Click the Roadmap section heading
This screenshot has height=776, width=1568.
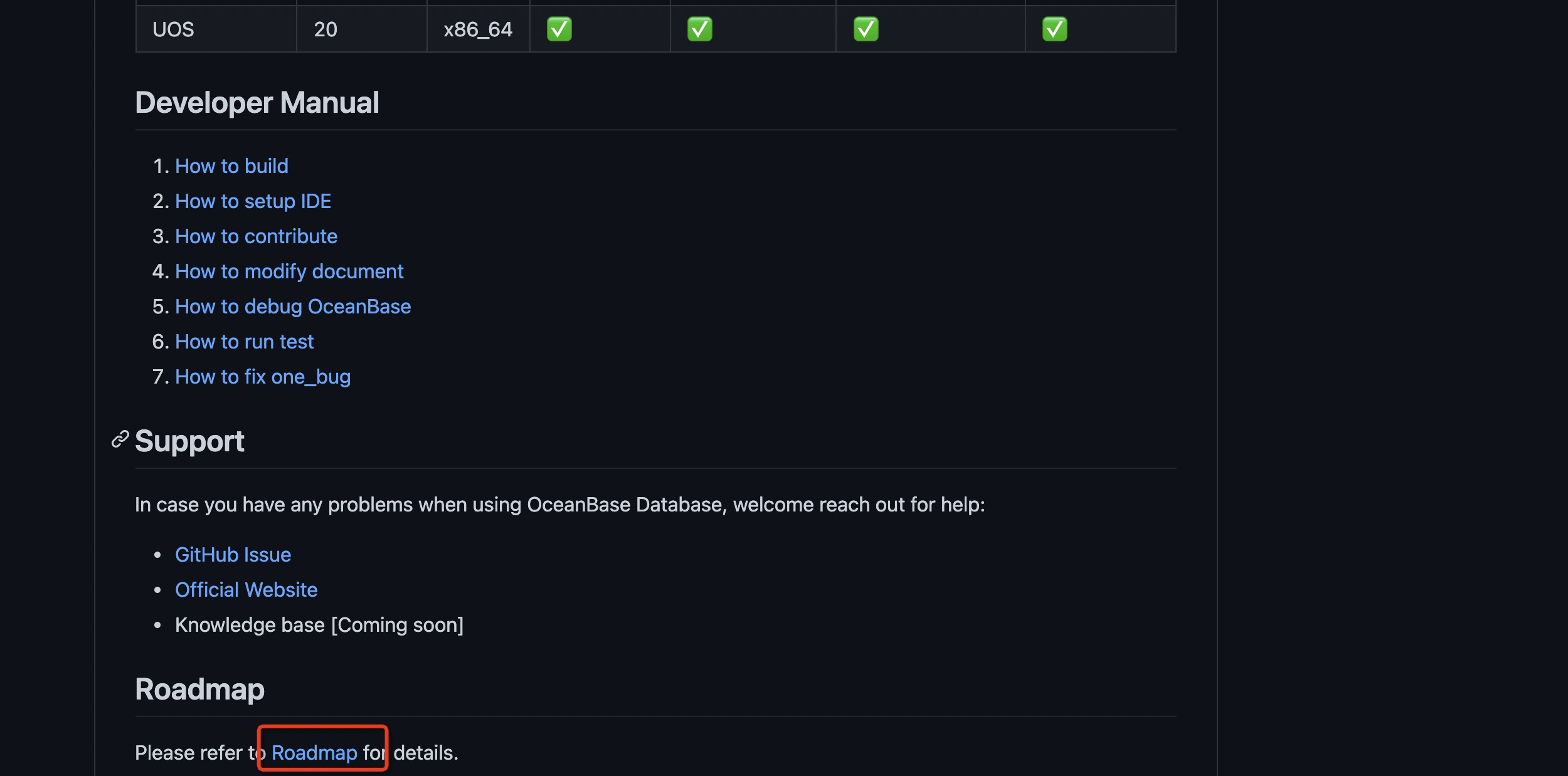point(199,689)
